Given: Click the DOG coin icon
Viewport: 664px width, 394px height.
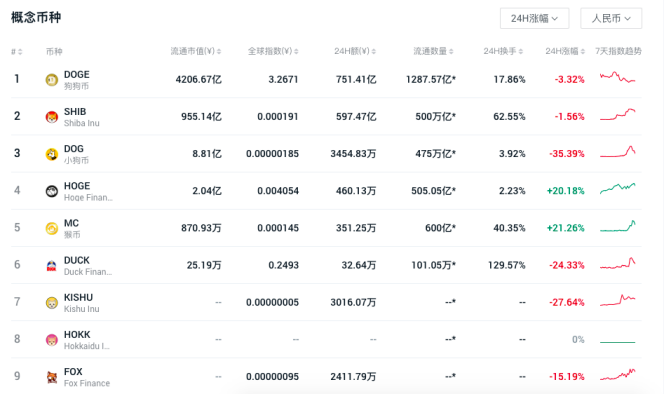Looking at the screenshot, I should [52, 154].
